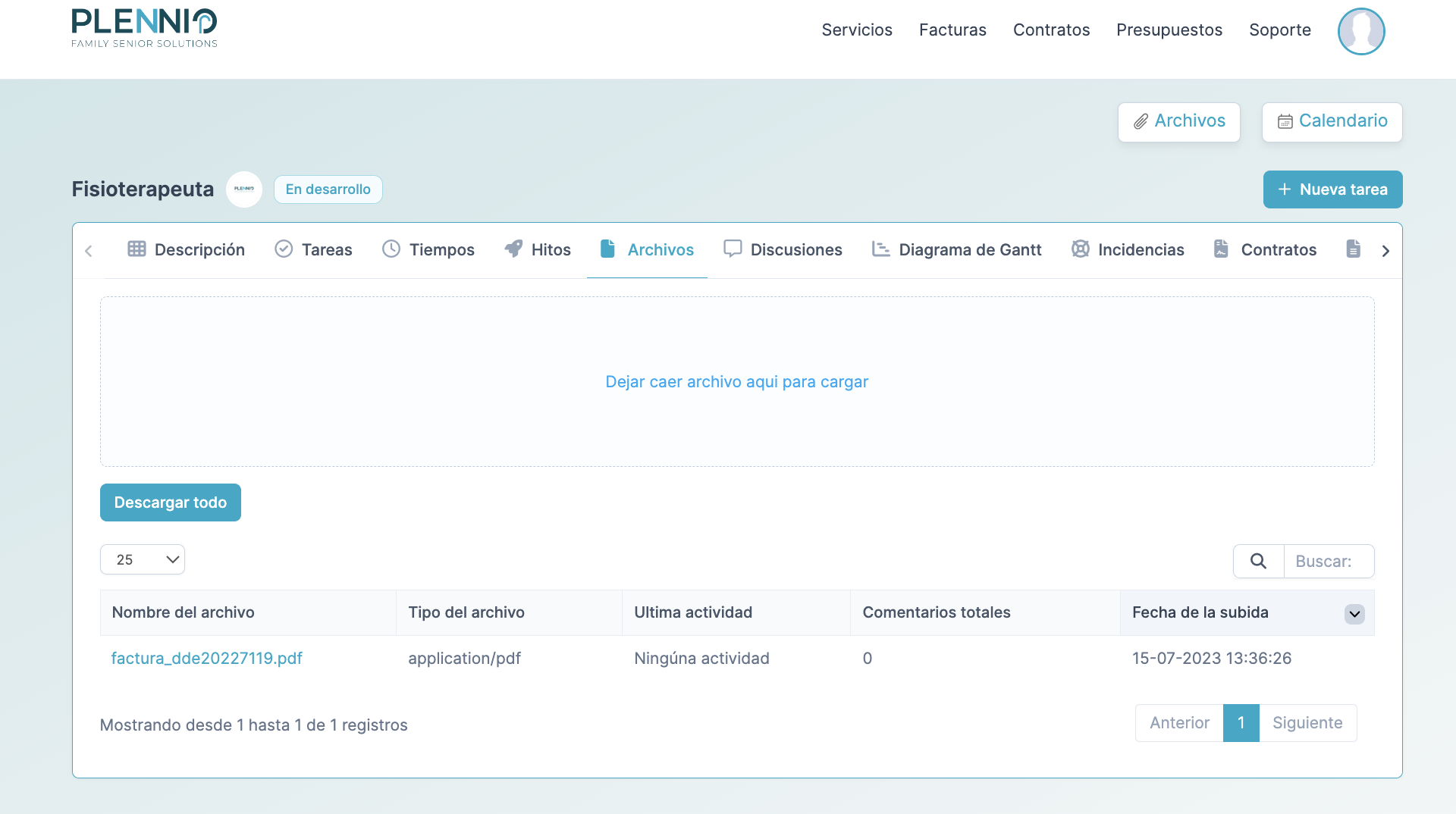Open the user profile avatar menu
The width and height of the screenshot is (1456, 814).
click(1361, 31)
